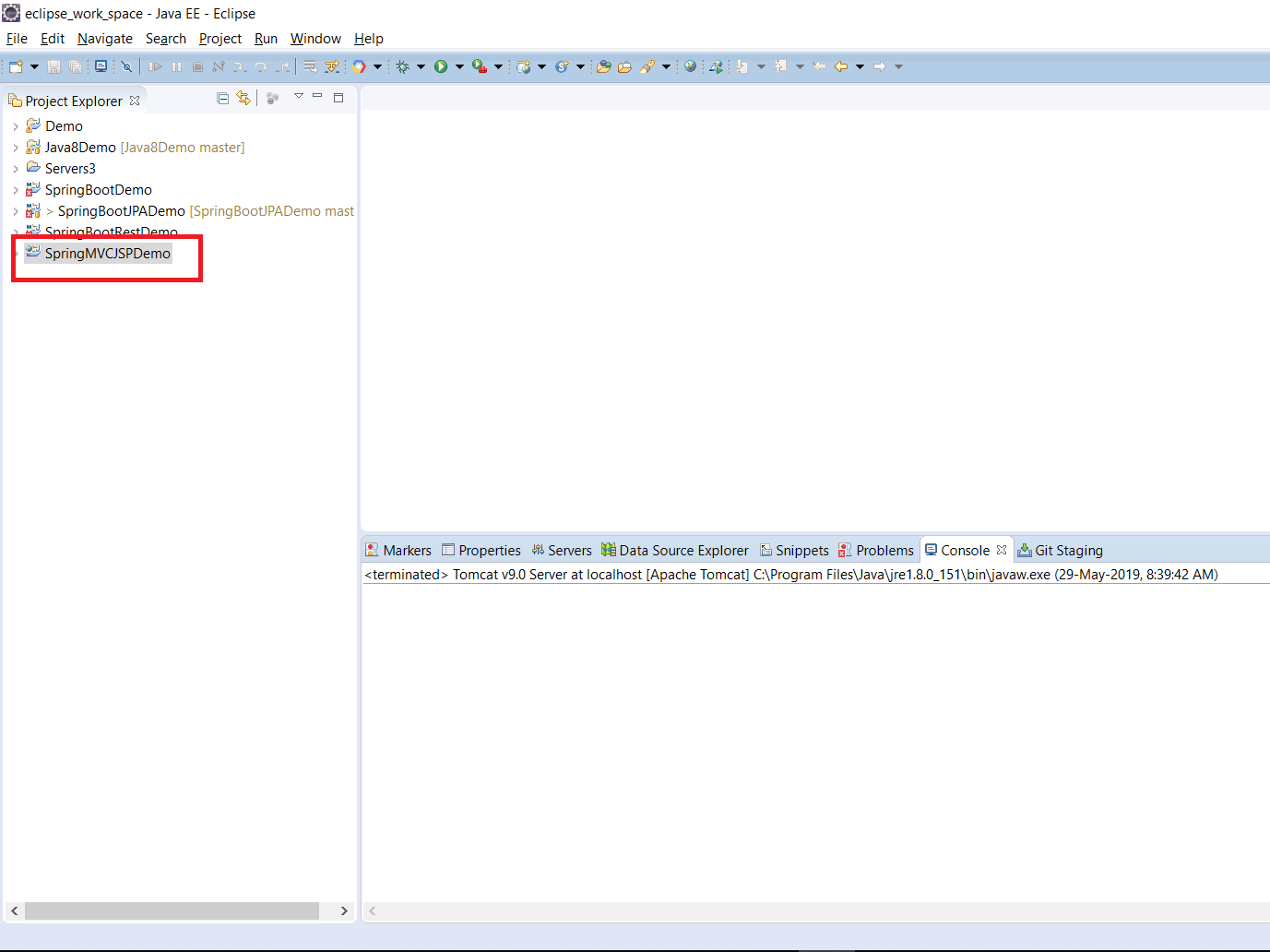
Task: Click the Debug bug icon in toolbar
Action: tap(402, 66)
